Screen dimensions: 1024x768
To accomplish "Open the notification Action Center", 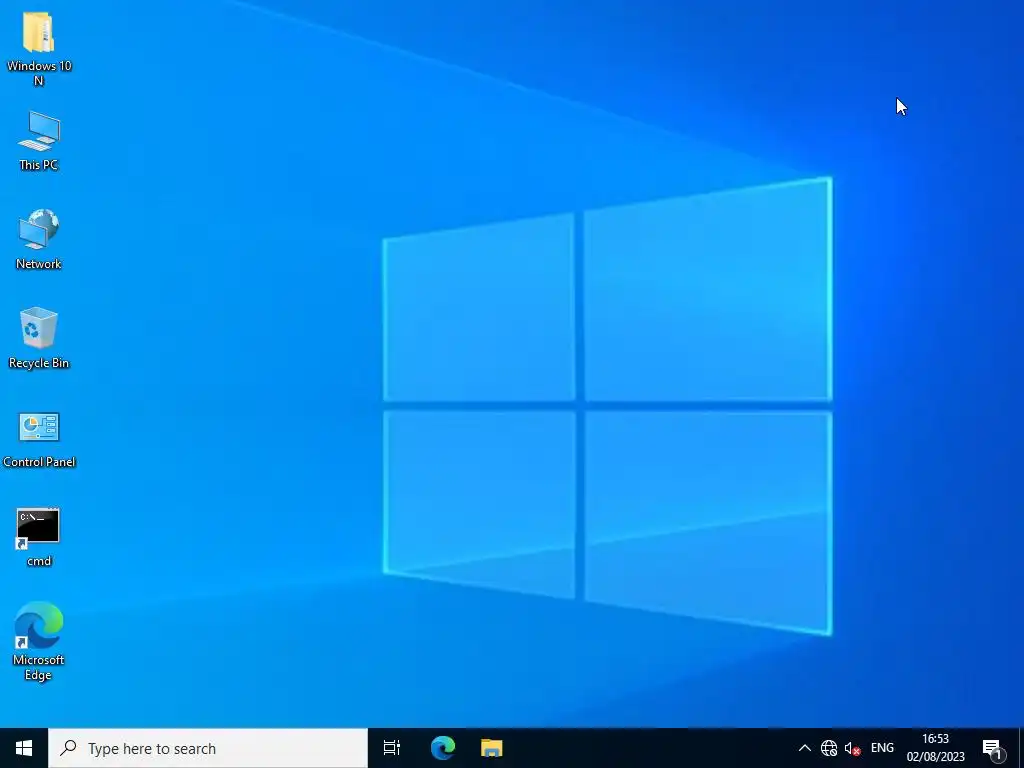I will [992, 748].
